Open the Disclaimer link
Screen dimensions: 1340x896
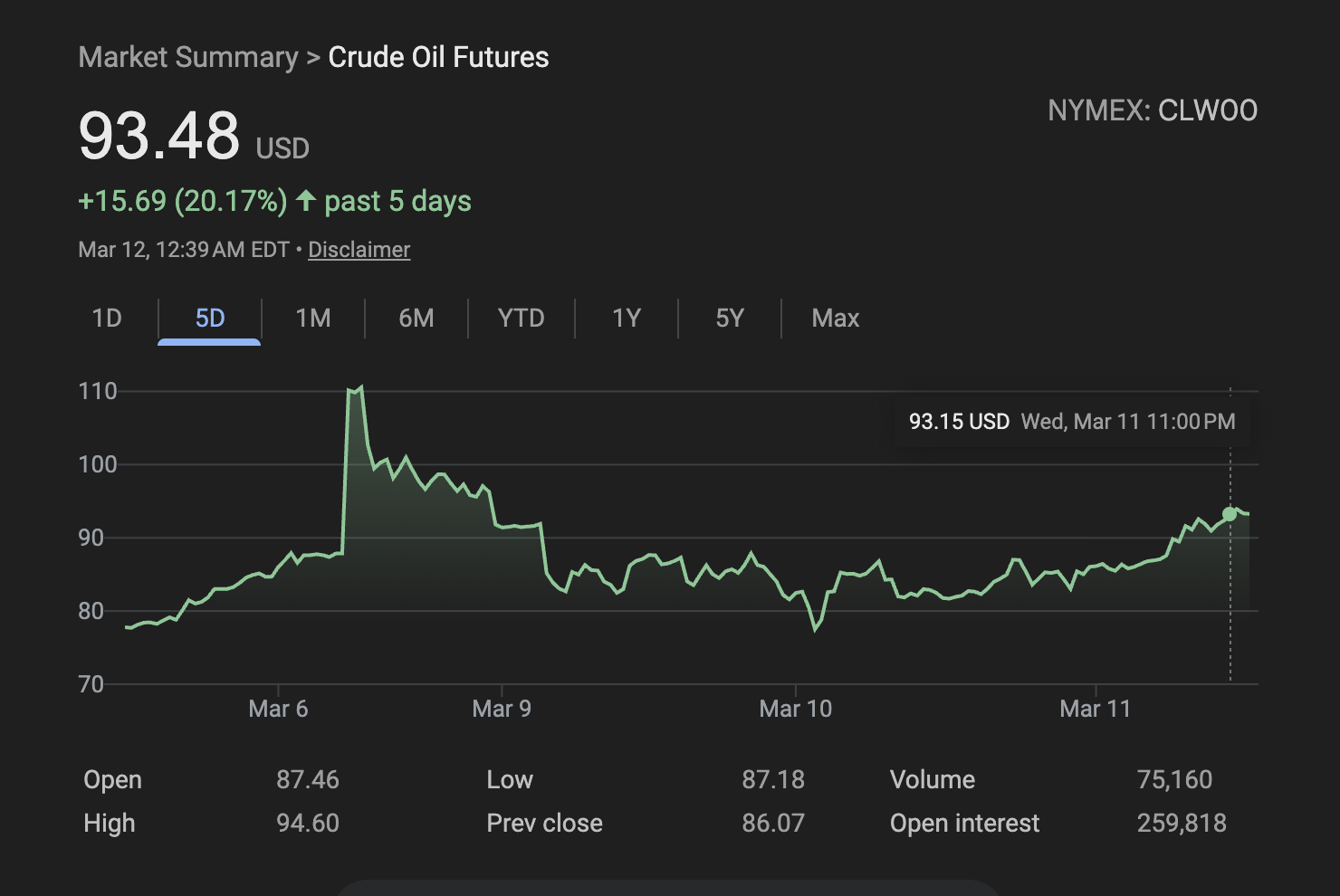[359, 250]
